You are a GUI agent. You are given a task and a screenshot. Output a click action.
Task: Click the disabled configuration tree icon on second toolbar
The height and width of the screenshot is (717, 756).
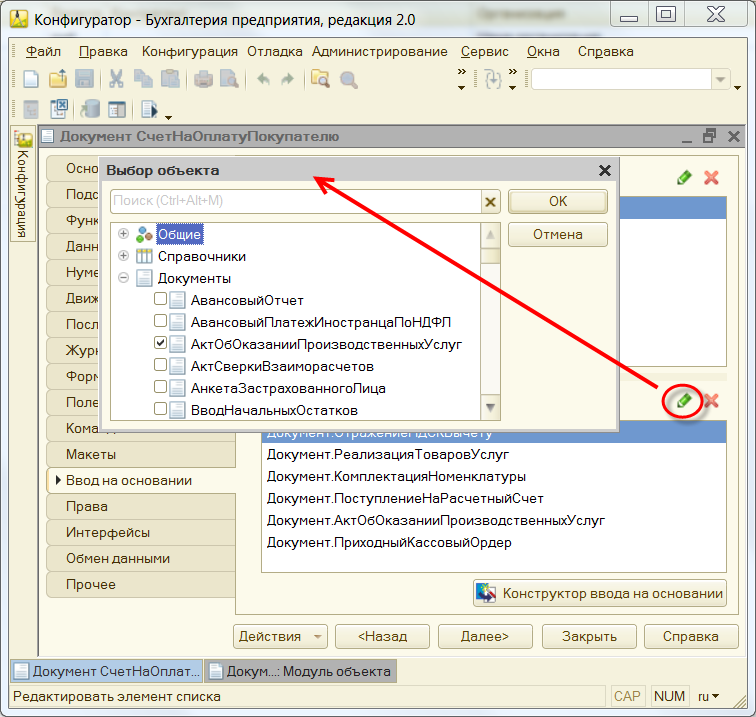point(31,109)
